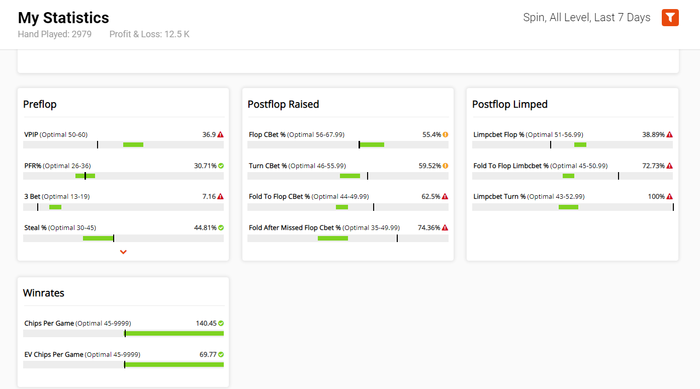Click orange alert icon for Turn CBet %
The height and width of the screenshot is (389, 700).
[446, 166]
